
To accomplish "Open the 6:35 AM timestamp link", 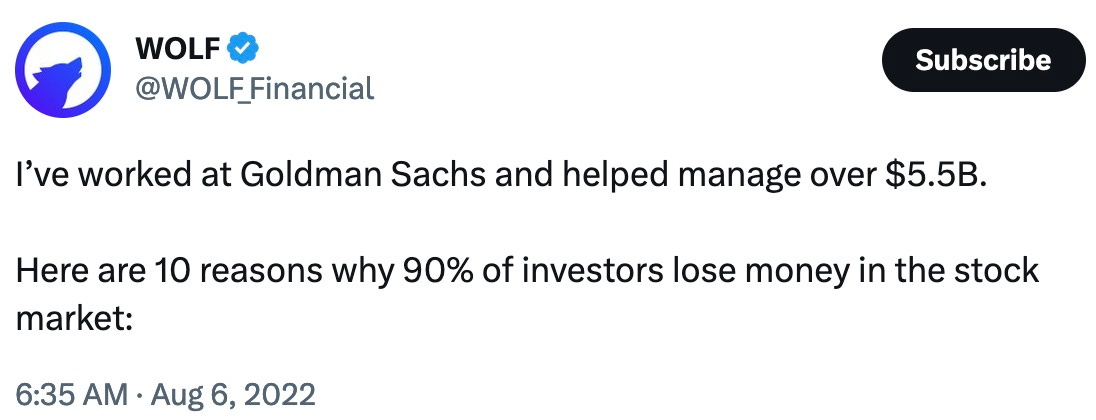I will coord(71,396).
